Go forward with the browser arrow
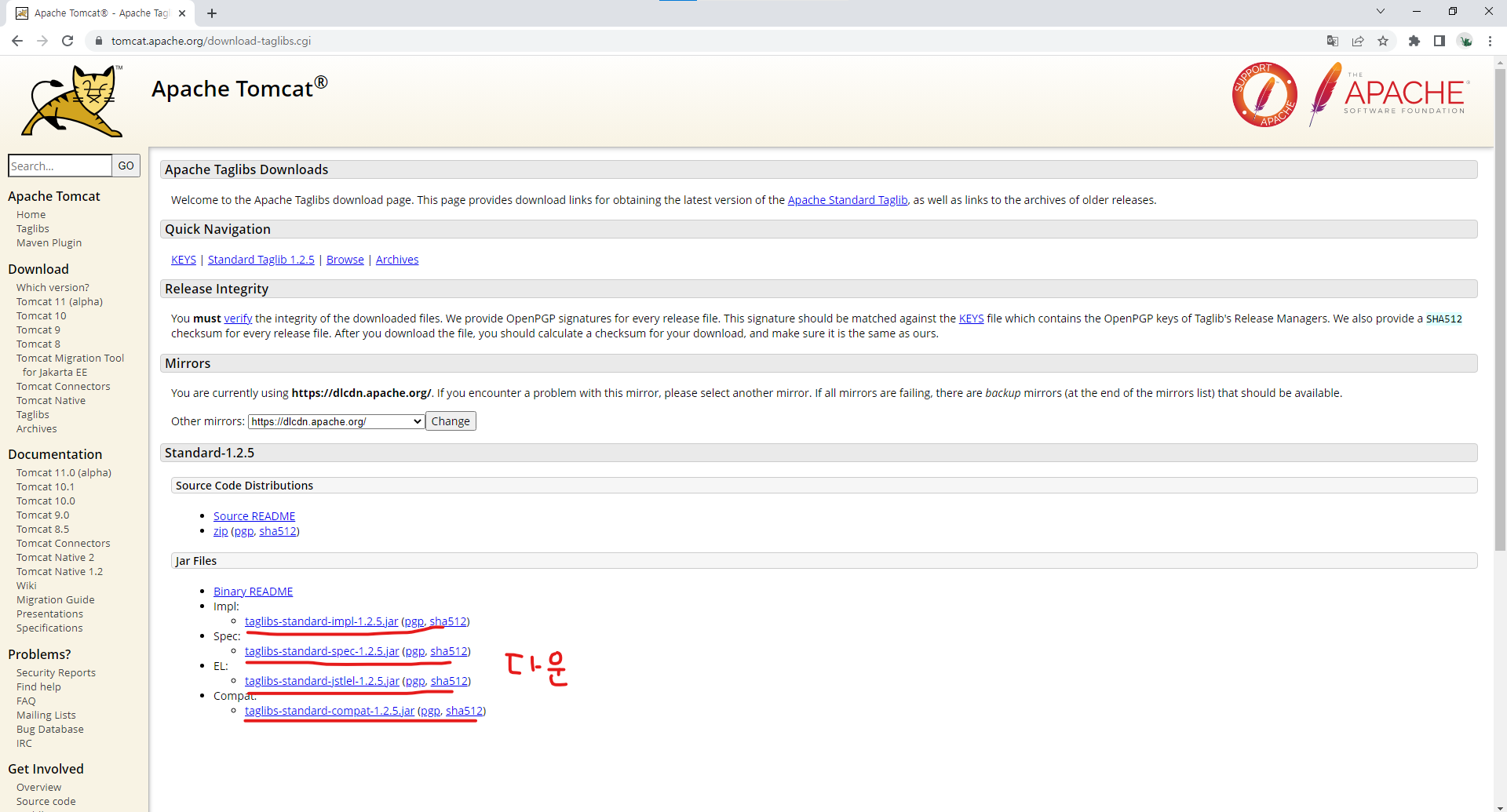The height and width of the screenshot is (812, 1507). pos(42,41)
